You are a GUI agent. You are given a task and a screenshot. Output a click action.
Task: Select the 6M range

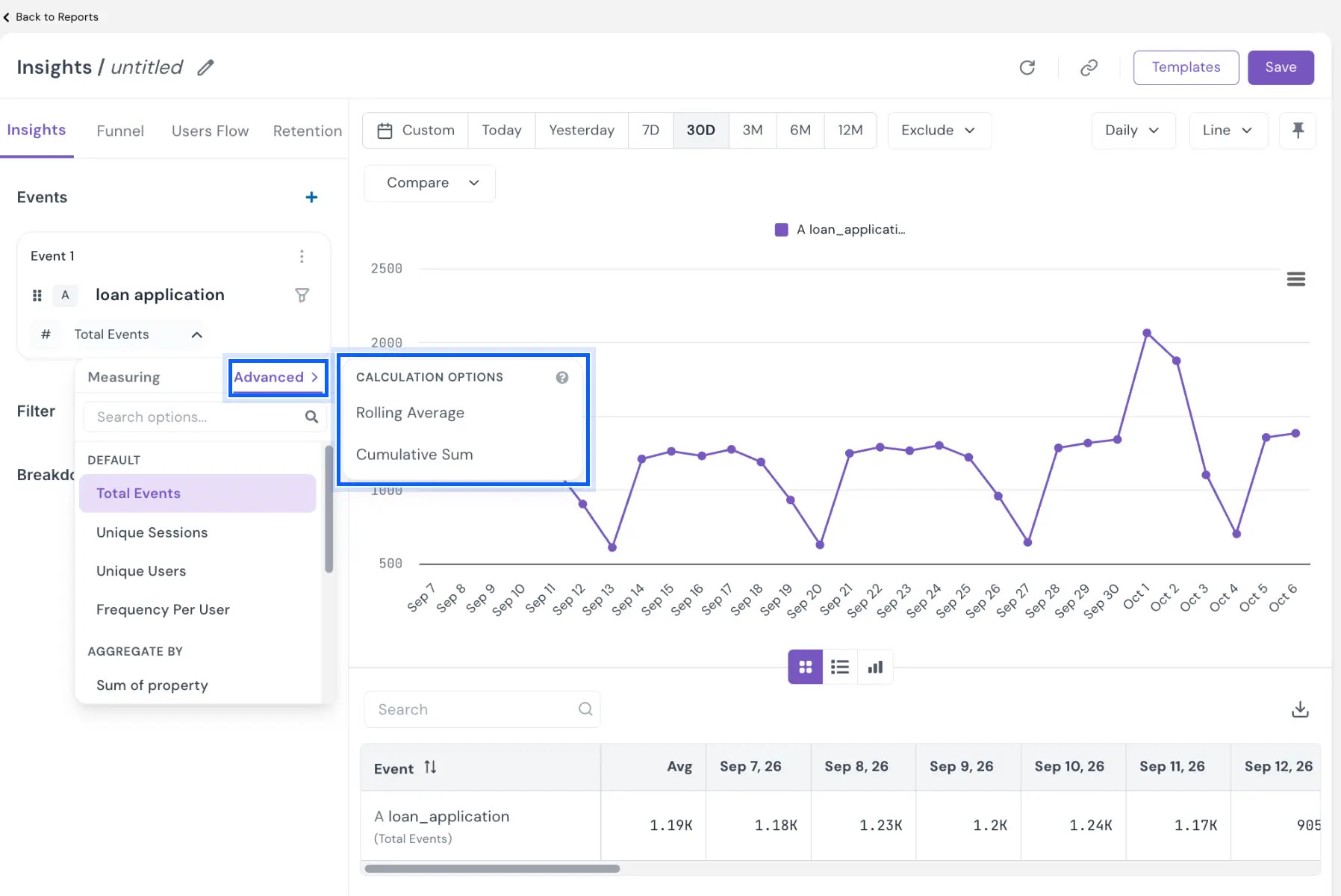(x=800, y=131)
